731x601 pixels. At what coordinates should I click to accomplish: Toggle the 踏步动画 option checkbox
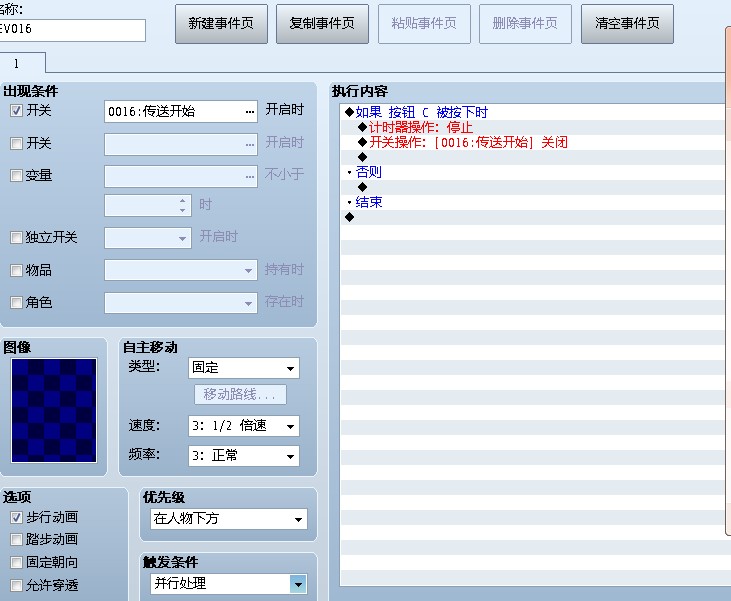point(16,539)
